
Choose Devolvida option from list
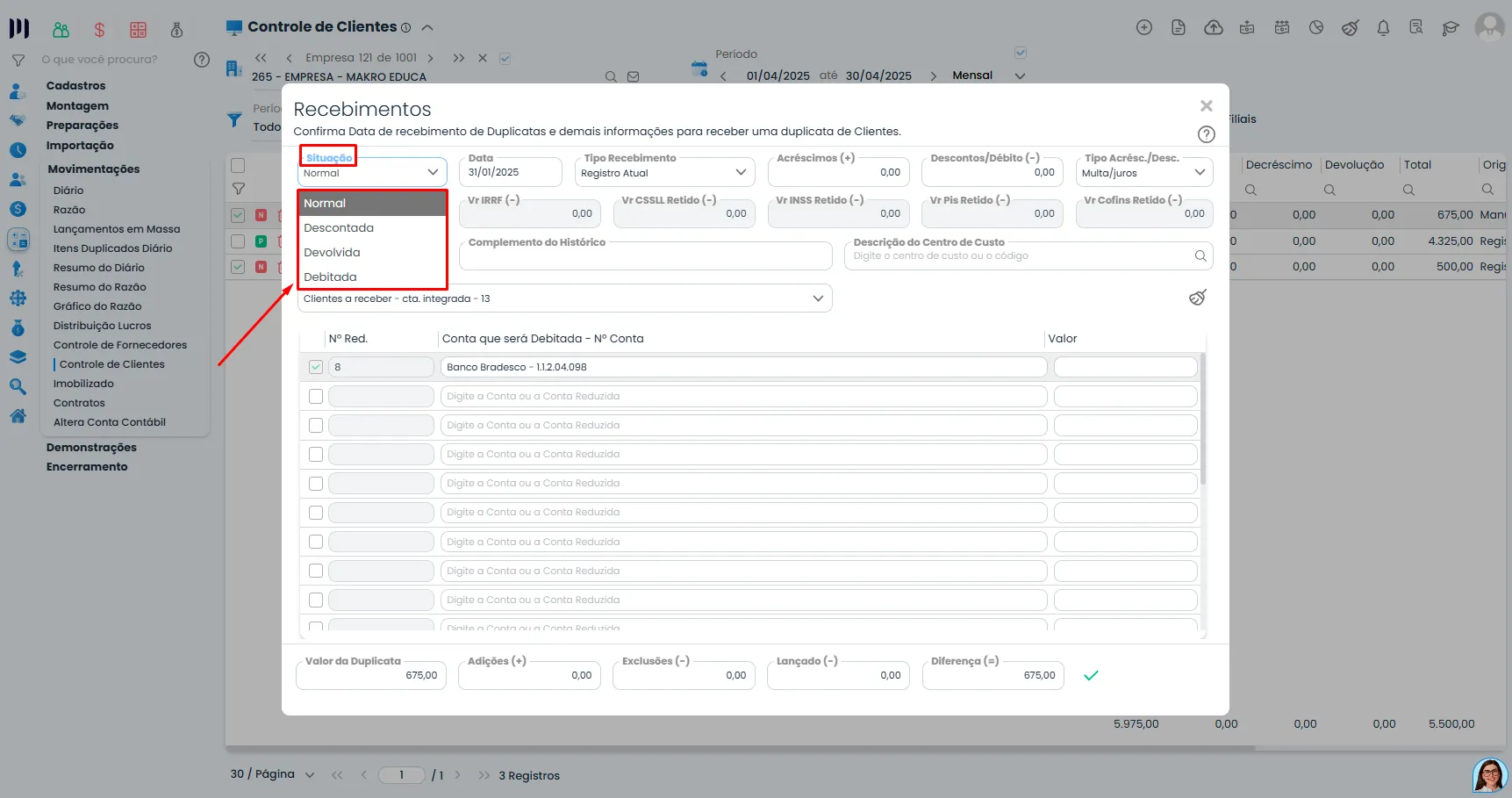pos(372,252)
